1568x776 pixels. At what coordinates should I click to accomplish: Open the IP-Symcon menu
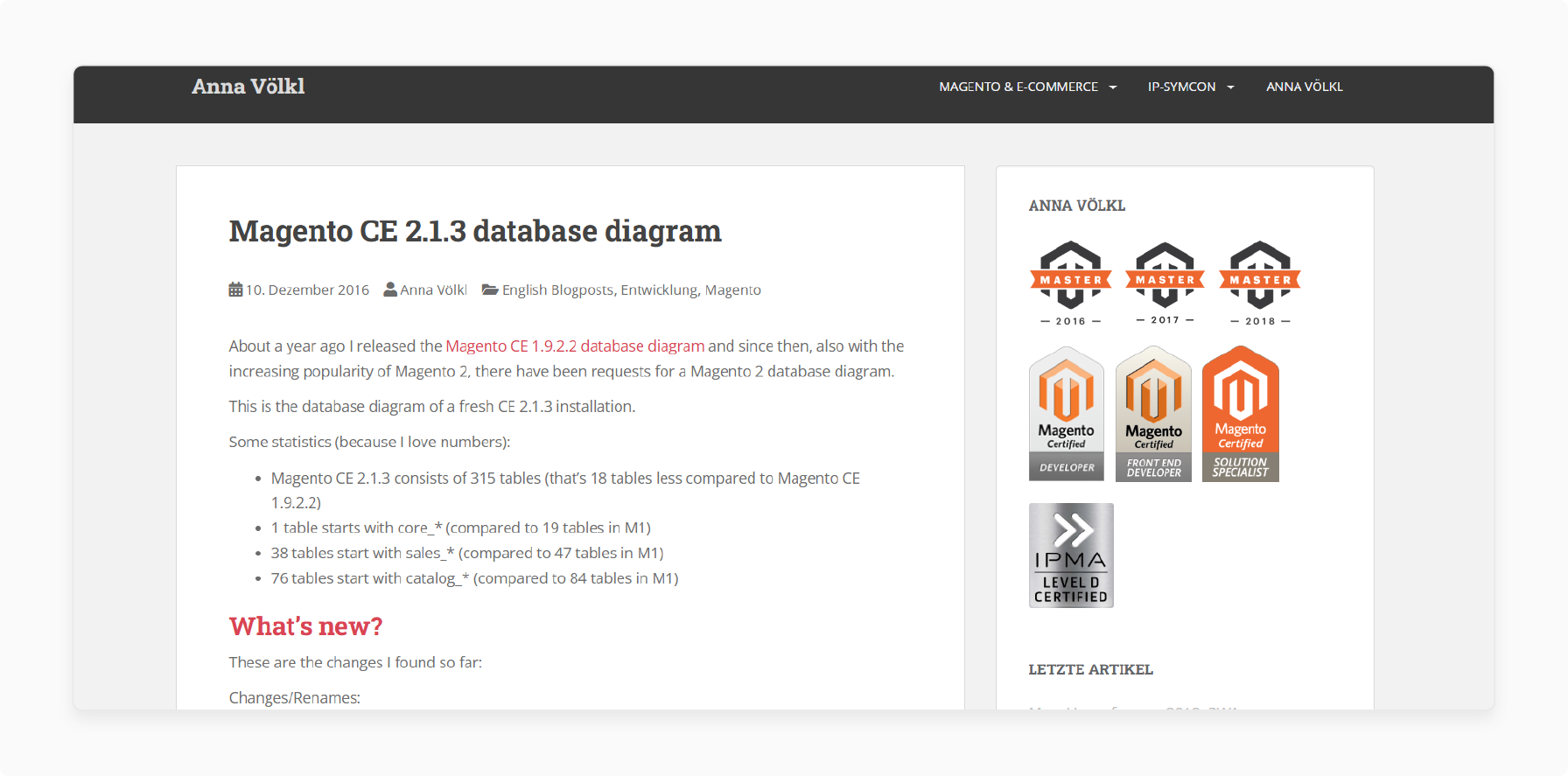click(x=1181, y=87)
